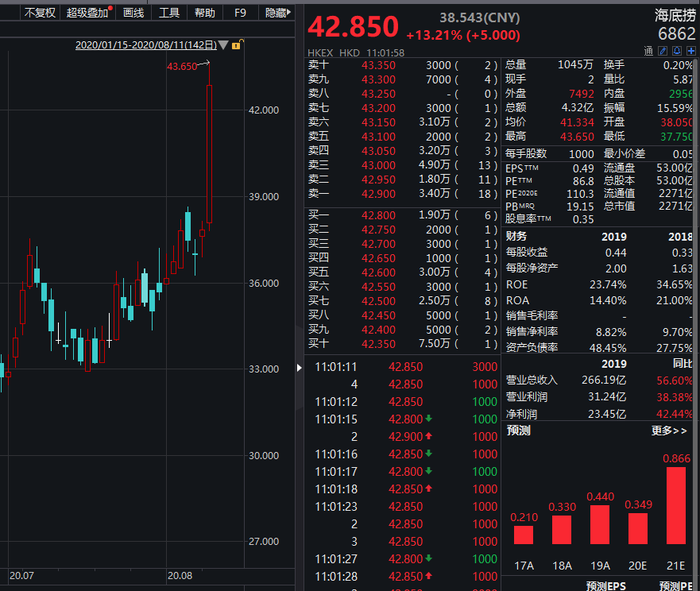This screenshot has height=591, width=700.
Task: Click the PE TTM 86.8 value
Action: [583, 181]
